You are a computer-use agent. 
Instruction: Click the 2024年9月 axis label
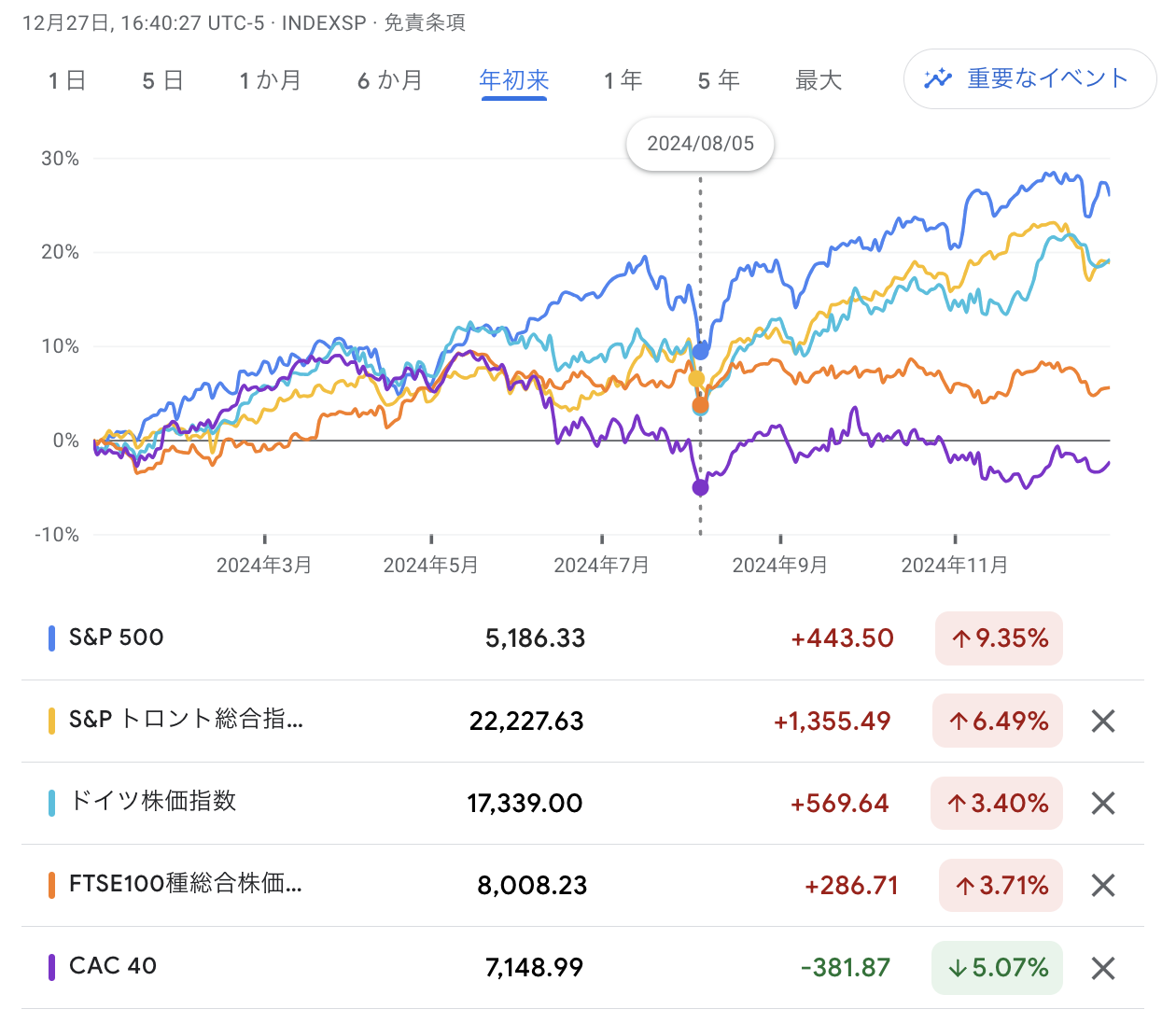point(779,565)
